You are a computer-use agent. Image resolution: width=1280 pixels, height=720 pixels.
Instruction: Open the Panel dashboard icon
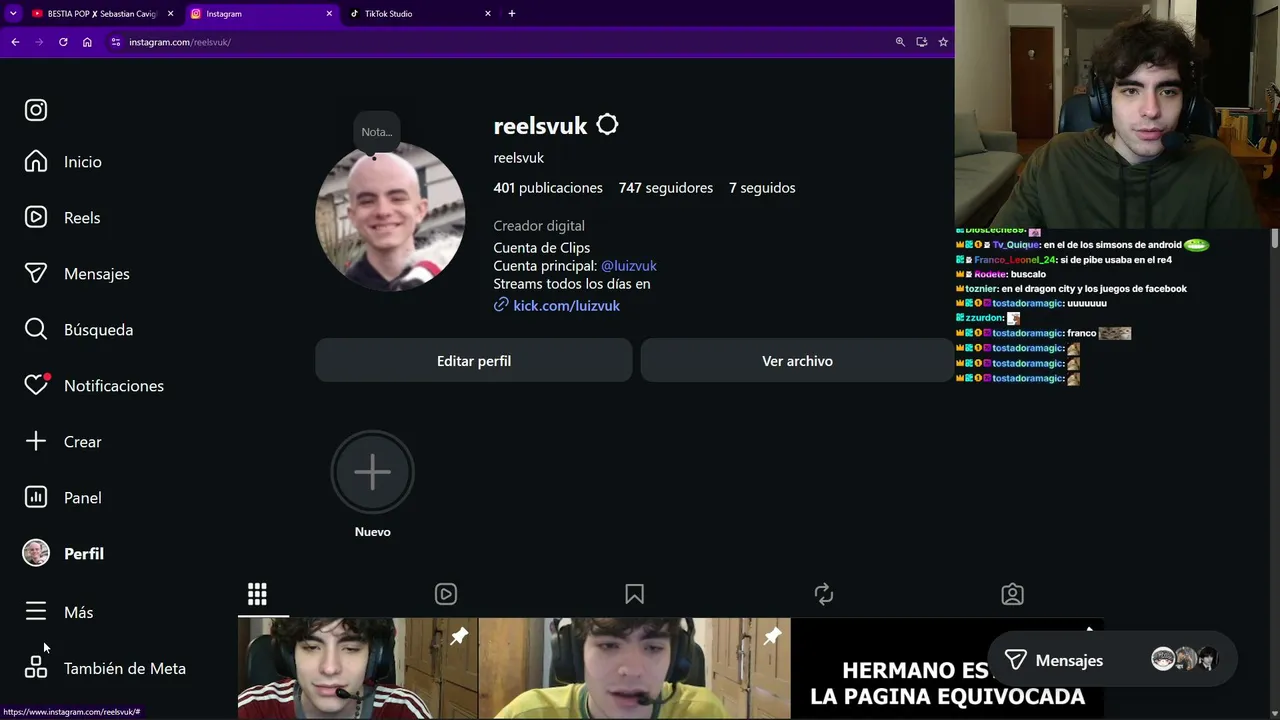[36, 498]
